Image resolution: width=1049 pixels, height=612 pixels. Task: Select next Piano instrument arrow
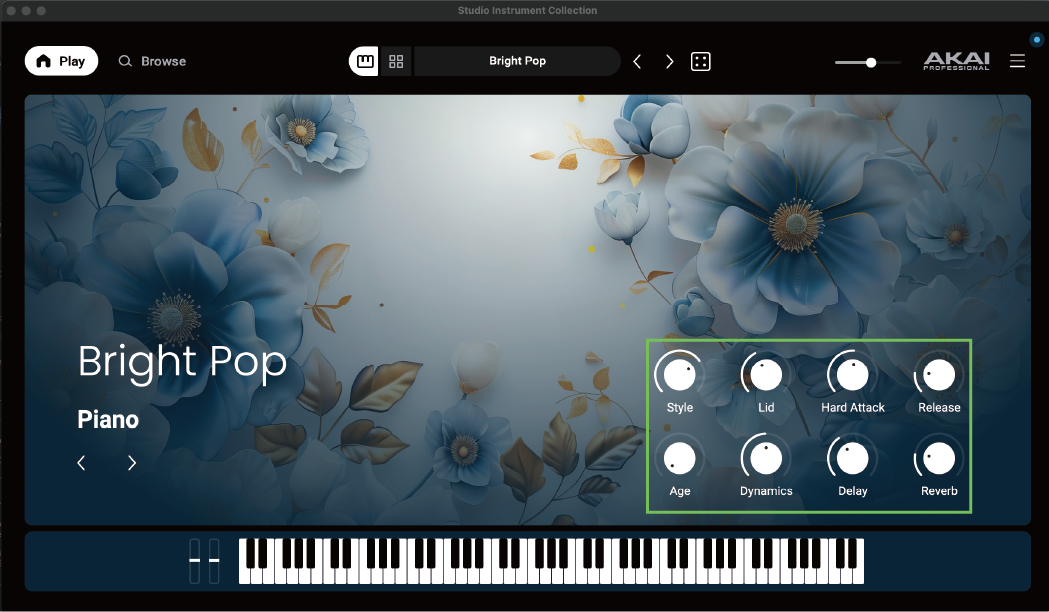pyautogui.click(x=132, y=463)
